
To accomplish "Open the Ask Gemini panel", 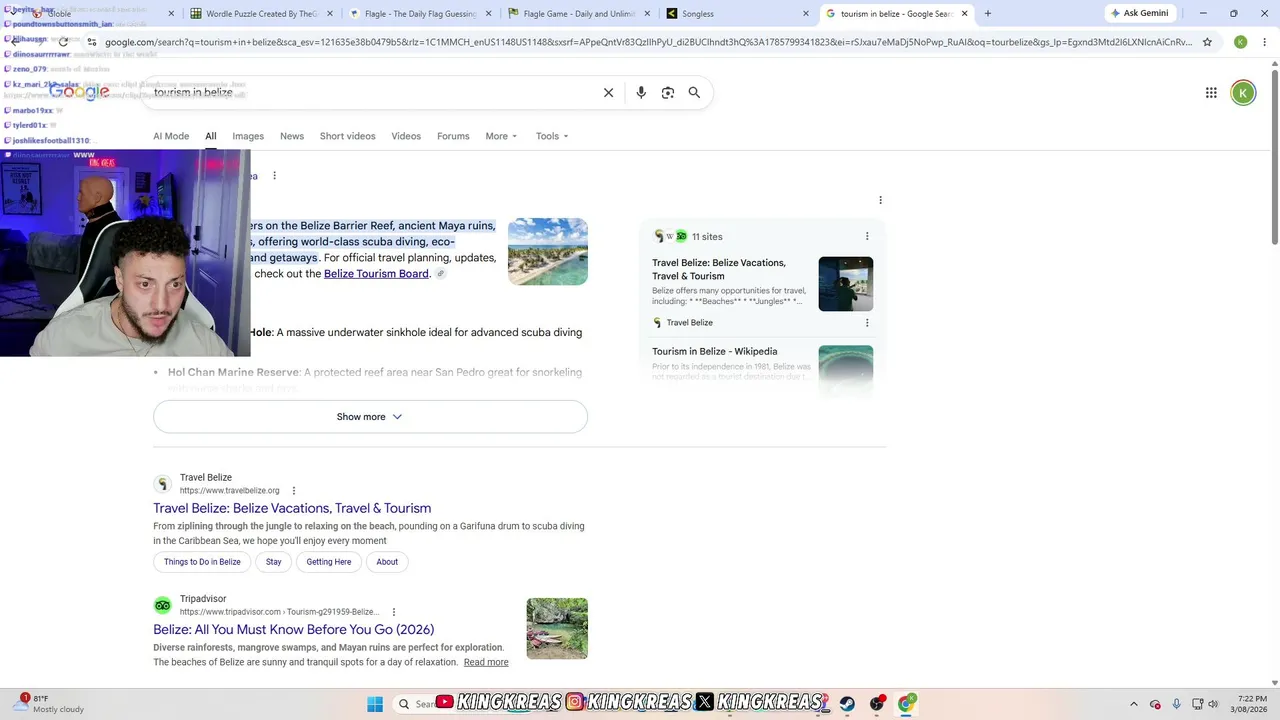I will click(x=1140, y=13).
